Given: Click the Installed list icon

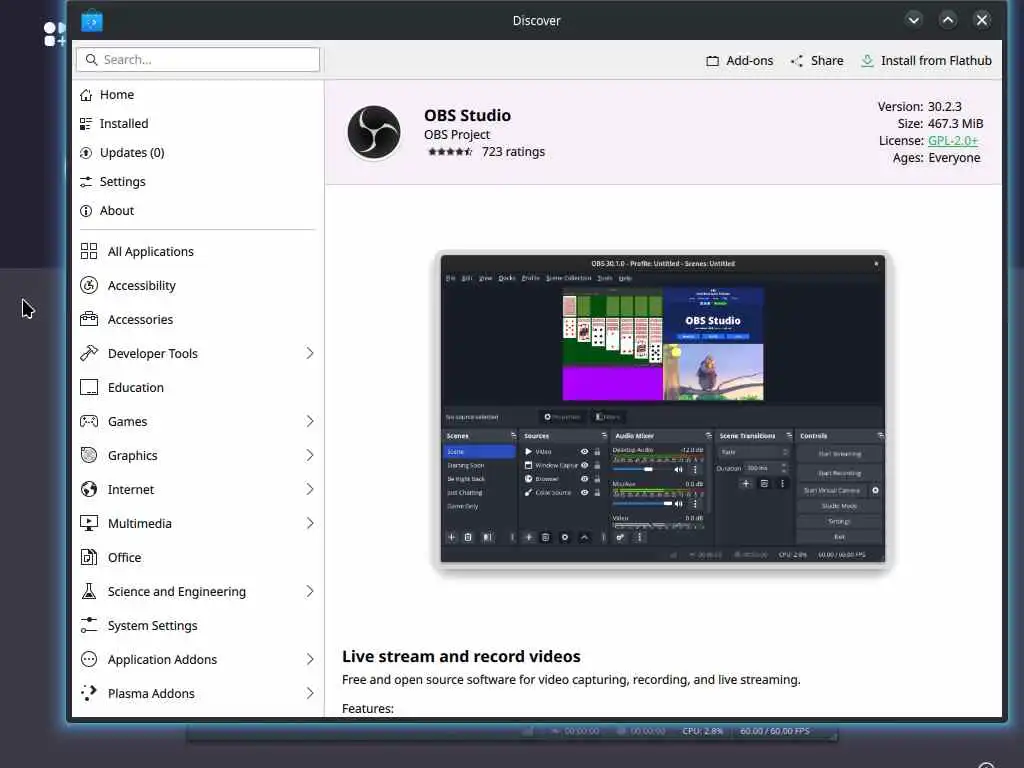Looking at the screenshot, I should (x=86, y=124).
